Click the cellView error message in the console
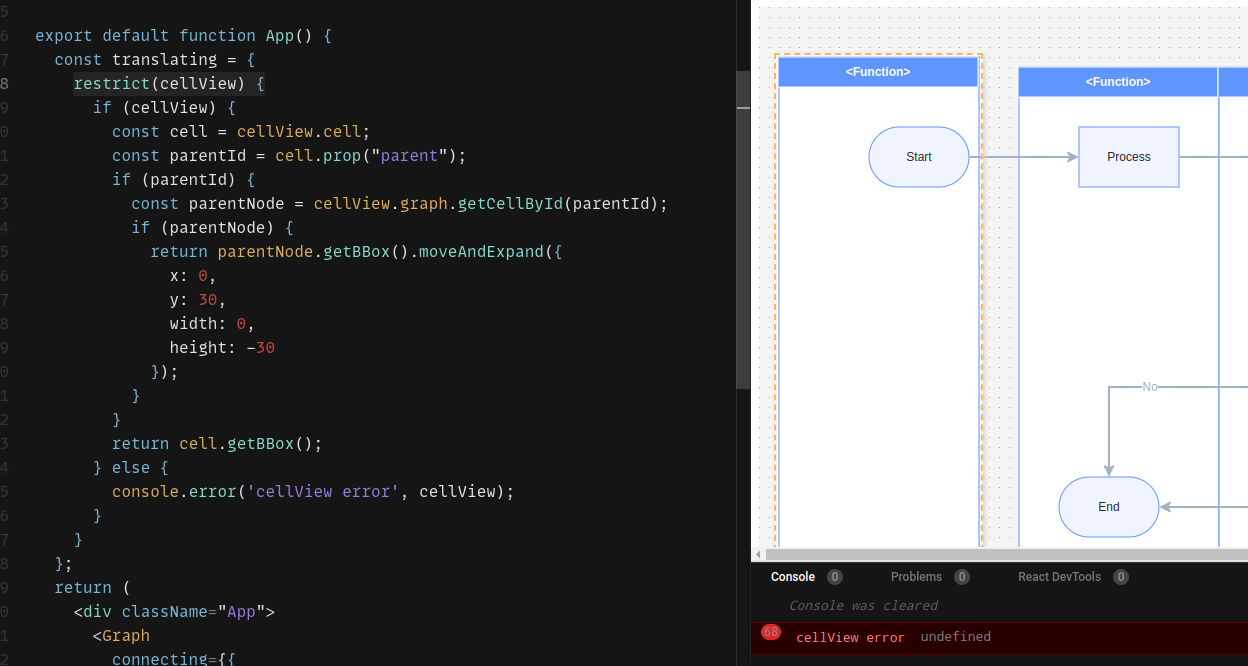1248x666 pixels. (x=851, y=637)
